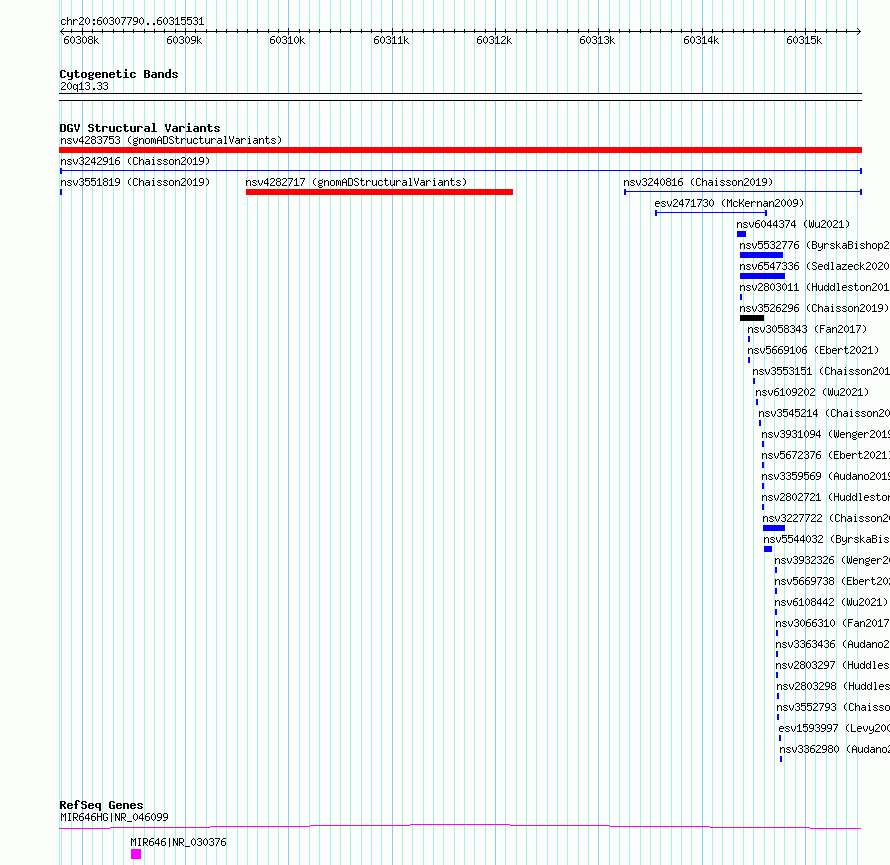Click the chr20:60307790..60315531 region label
Screen dimensions: 890x865
[x=132, y=22]
